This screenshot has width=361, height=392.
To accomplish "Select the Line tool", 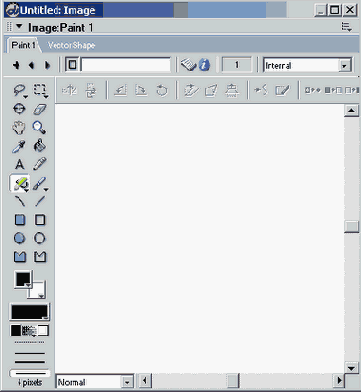I will click(40, 201).
